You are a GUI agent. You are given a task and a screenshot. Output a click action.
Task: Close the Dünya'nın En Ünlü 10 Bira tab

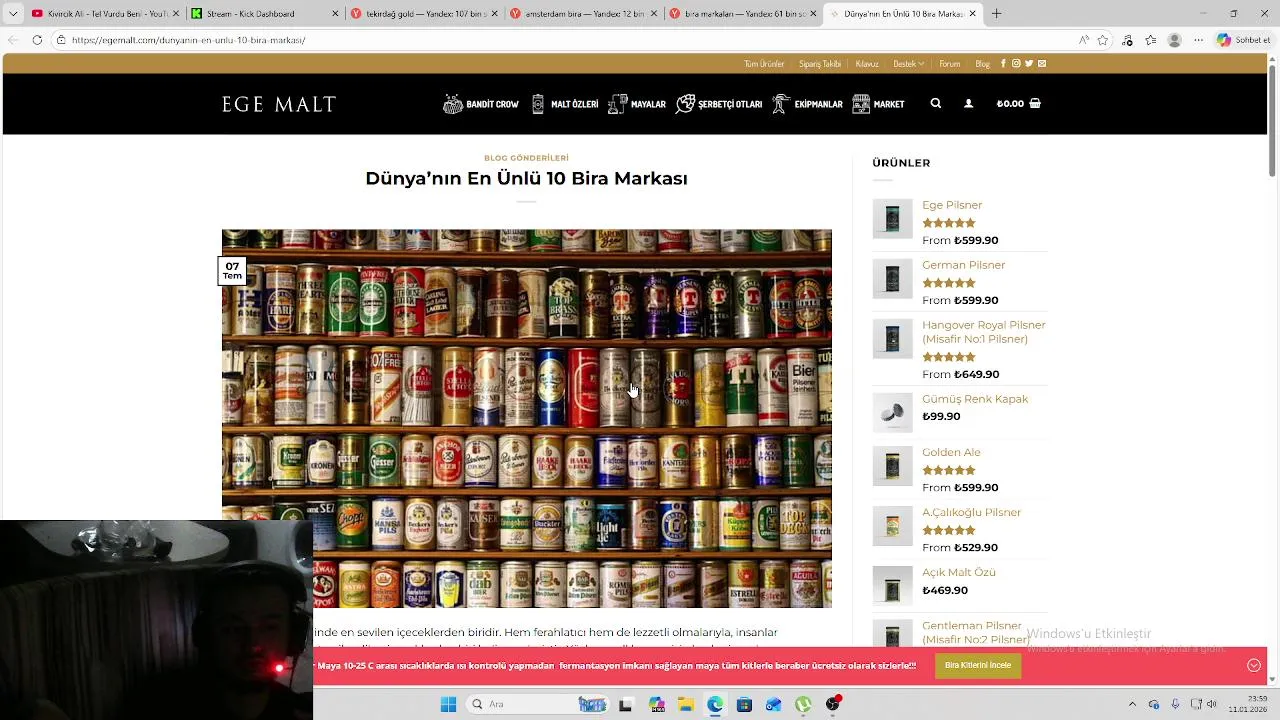click(972, 14)
